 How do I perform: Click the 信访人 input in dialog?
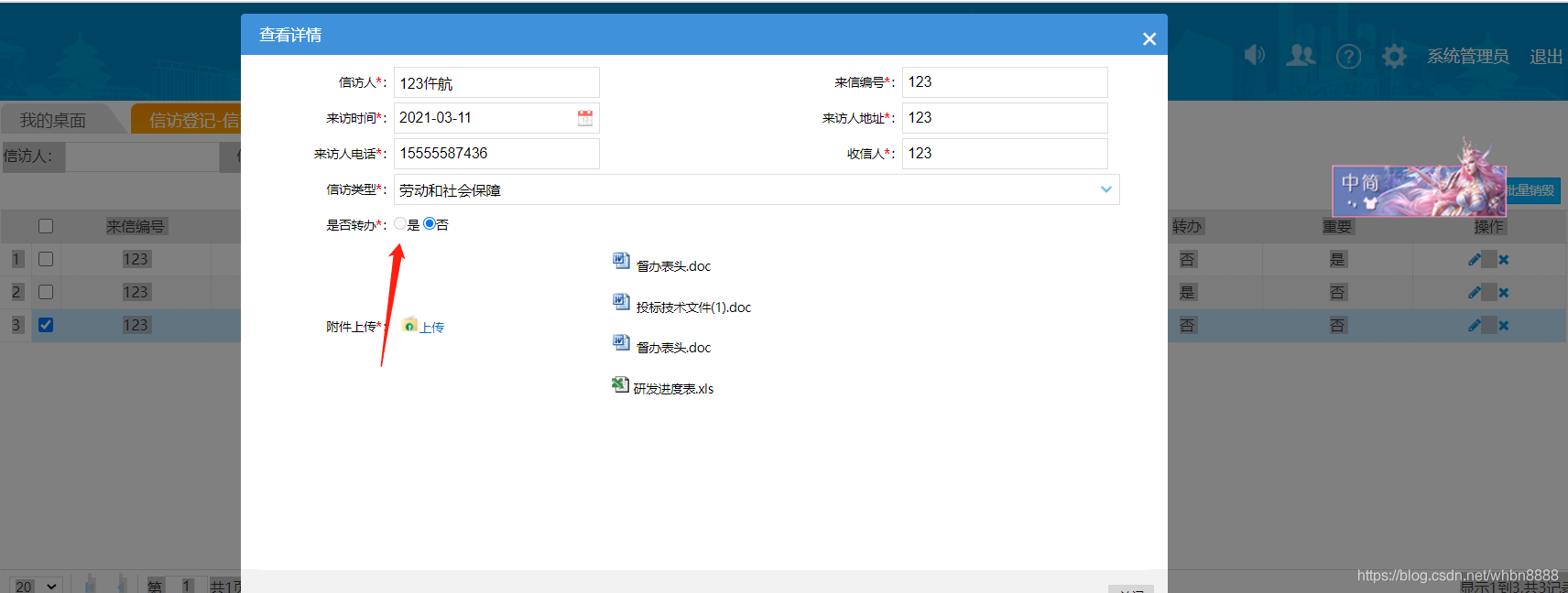pos(496,82)
